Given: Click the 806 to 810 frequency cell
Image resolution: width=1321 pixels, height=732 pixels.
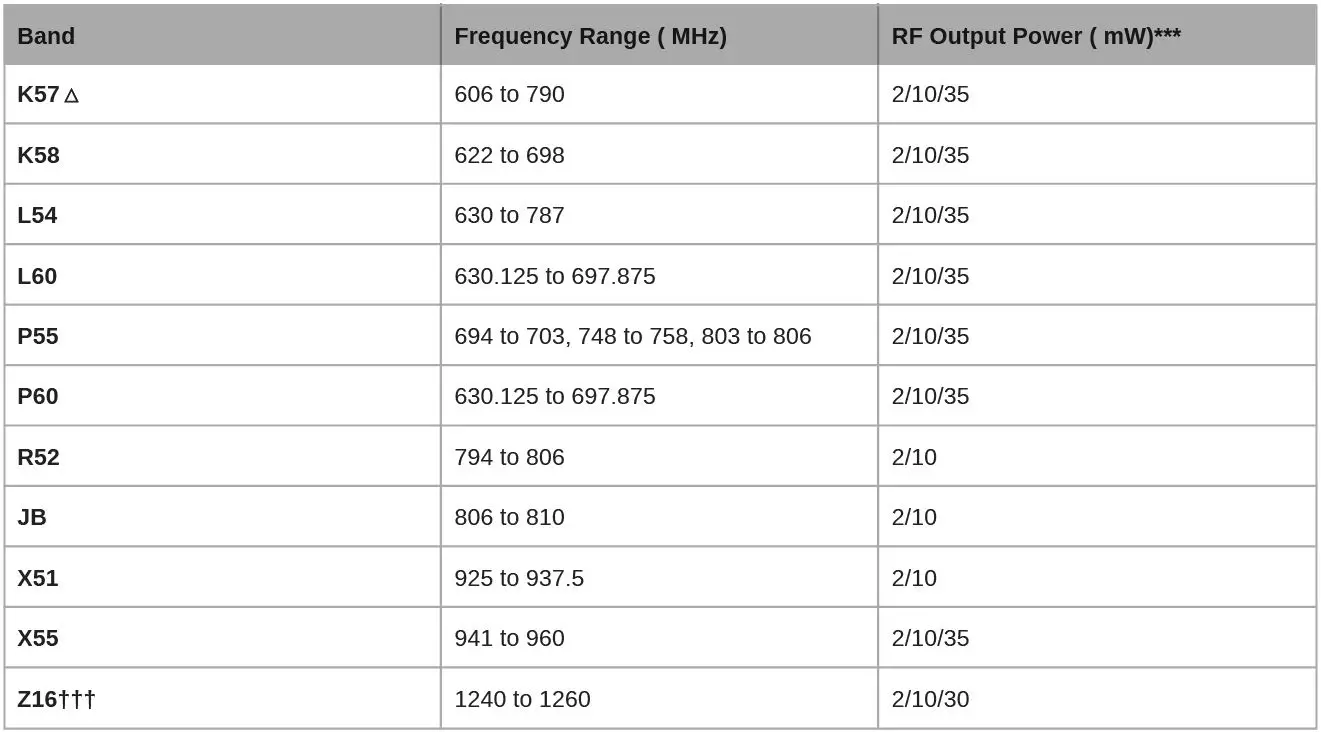Looking at the screenshot, I should (x=509, y=517).
